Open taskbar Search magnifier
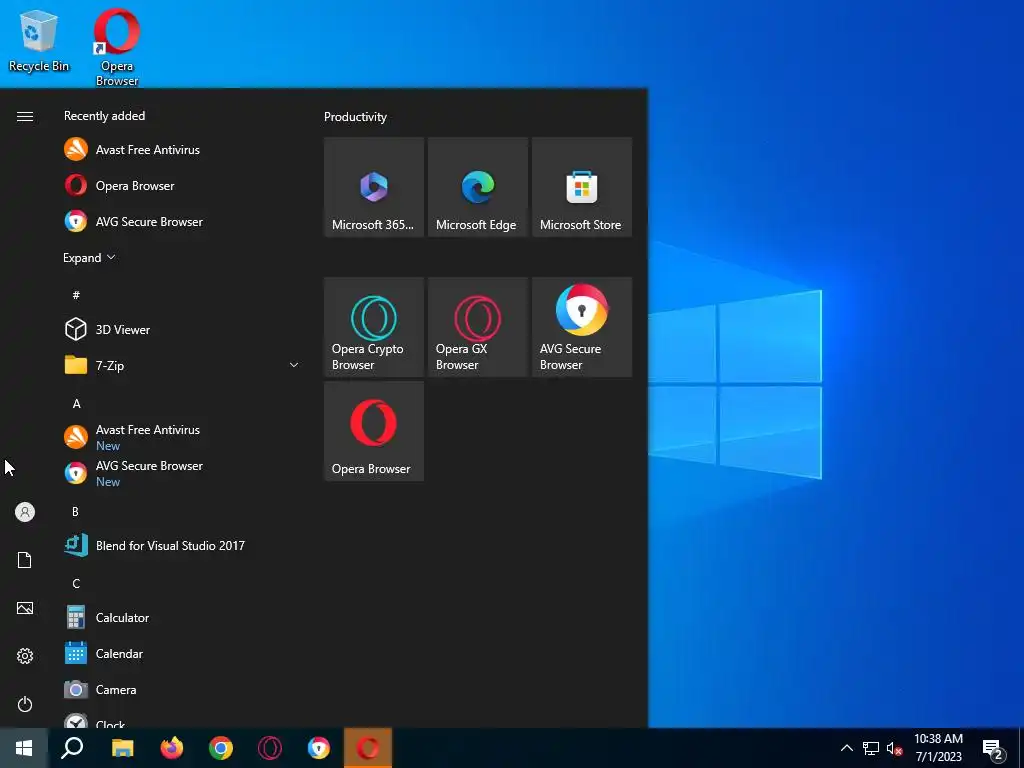 (72, 748)
